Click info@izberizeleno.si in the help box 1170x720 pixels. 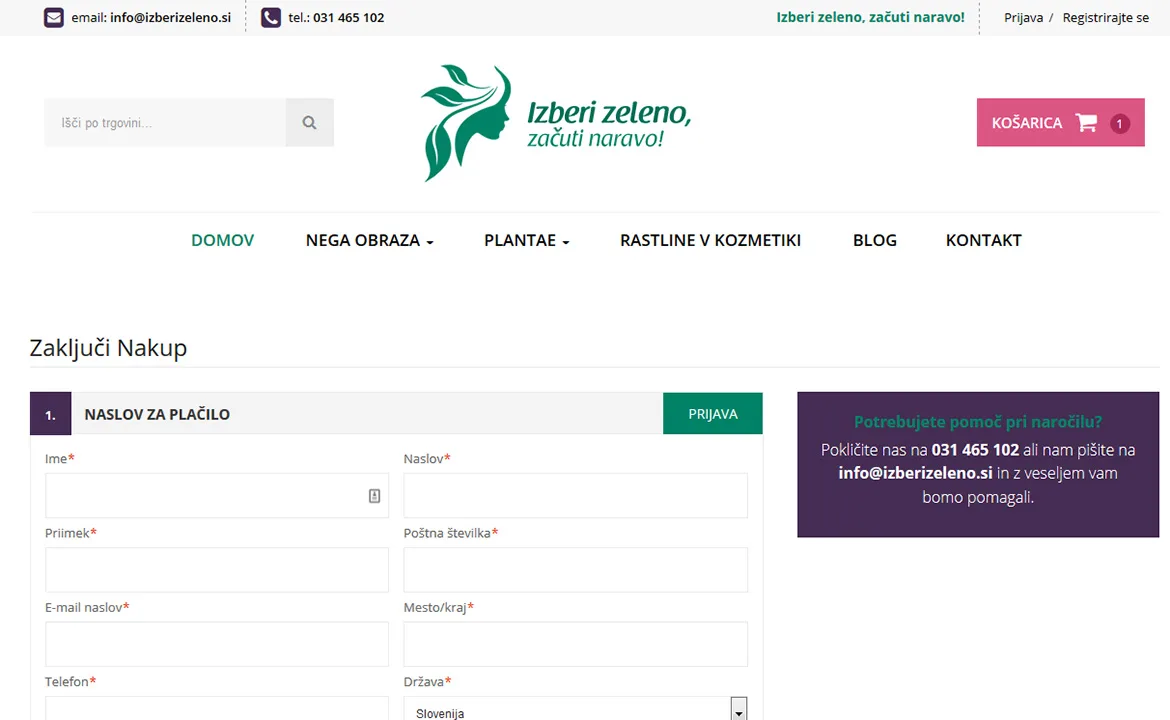915,473
